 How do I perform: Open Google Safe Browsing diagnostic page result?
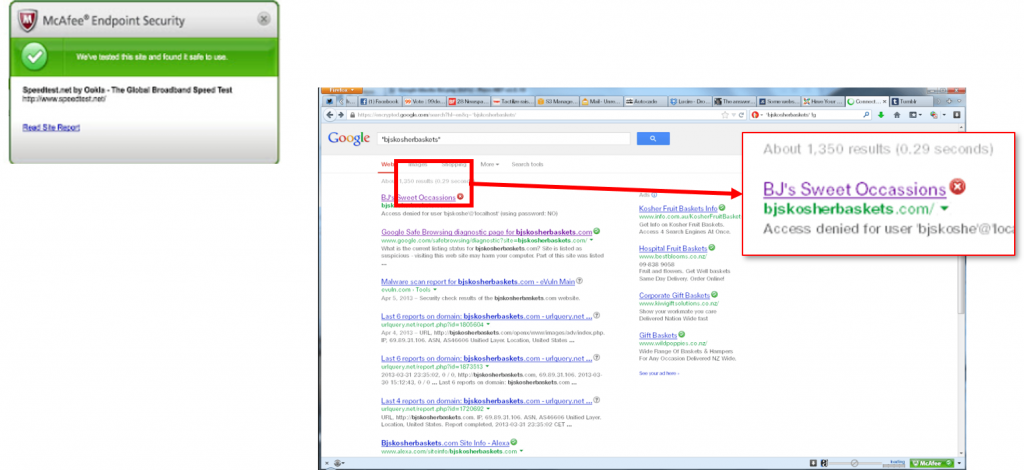487,232
